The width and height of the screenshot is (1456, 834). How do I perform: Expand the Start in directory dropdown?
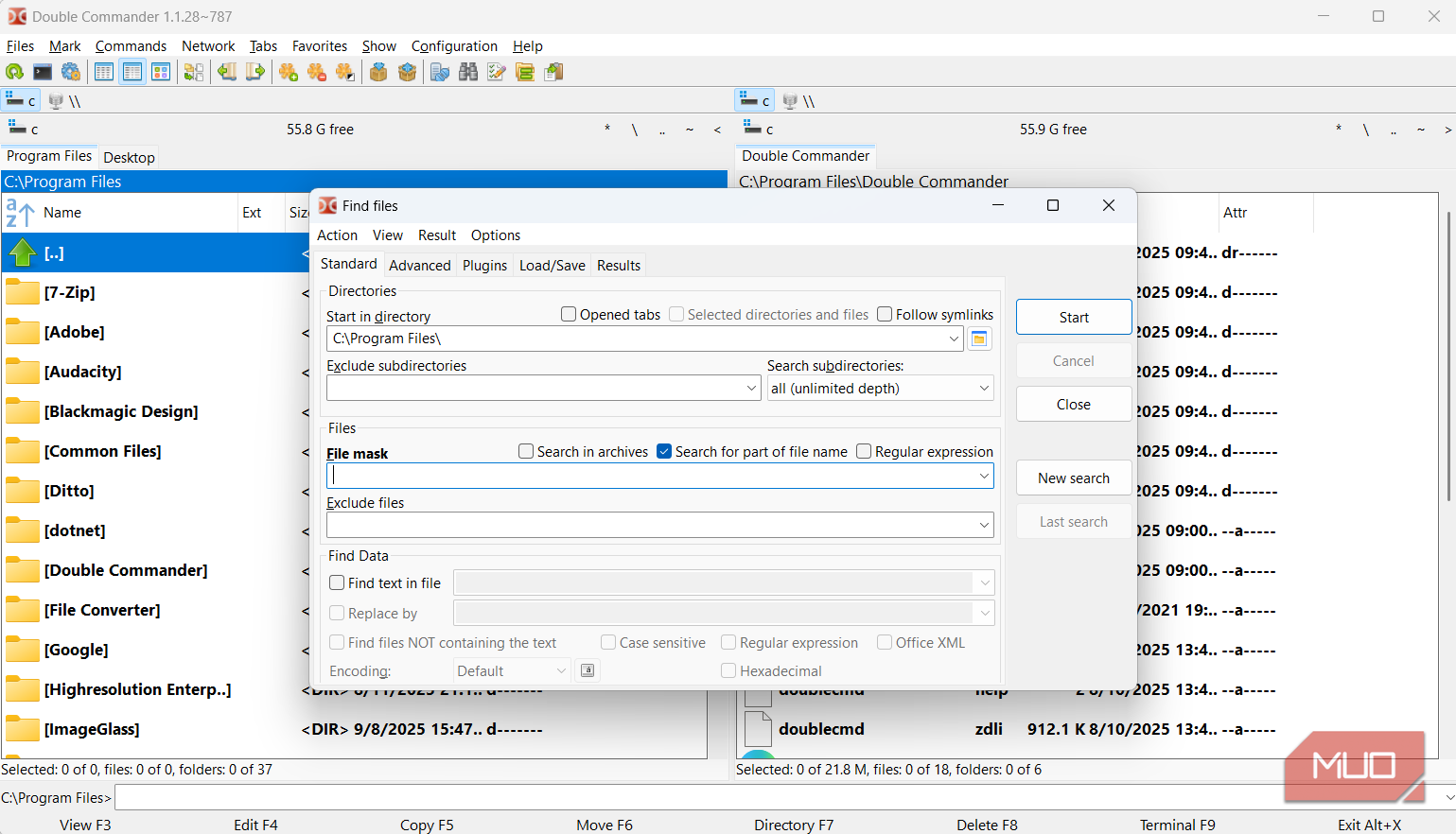pyautogui.click(x=953, y=339)
